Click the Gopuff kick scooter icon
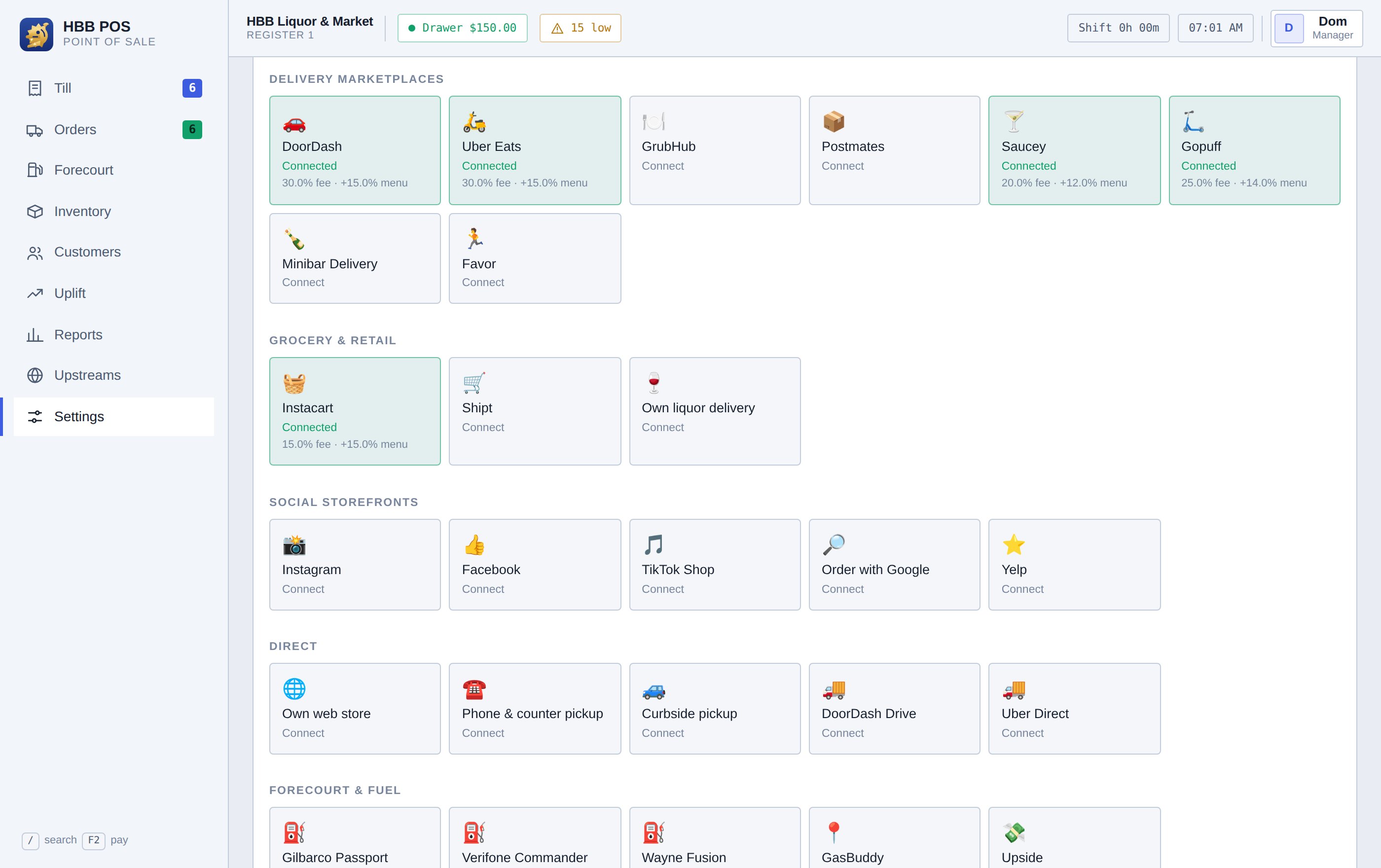The height and width of the screenshot is (868, 1381). pos(1193,121)
